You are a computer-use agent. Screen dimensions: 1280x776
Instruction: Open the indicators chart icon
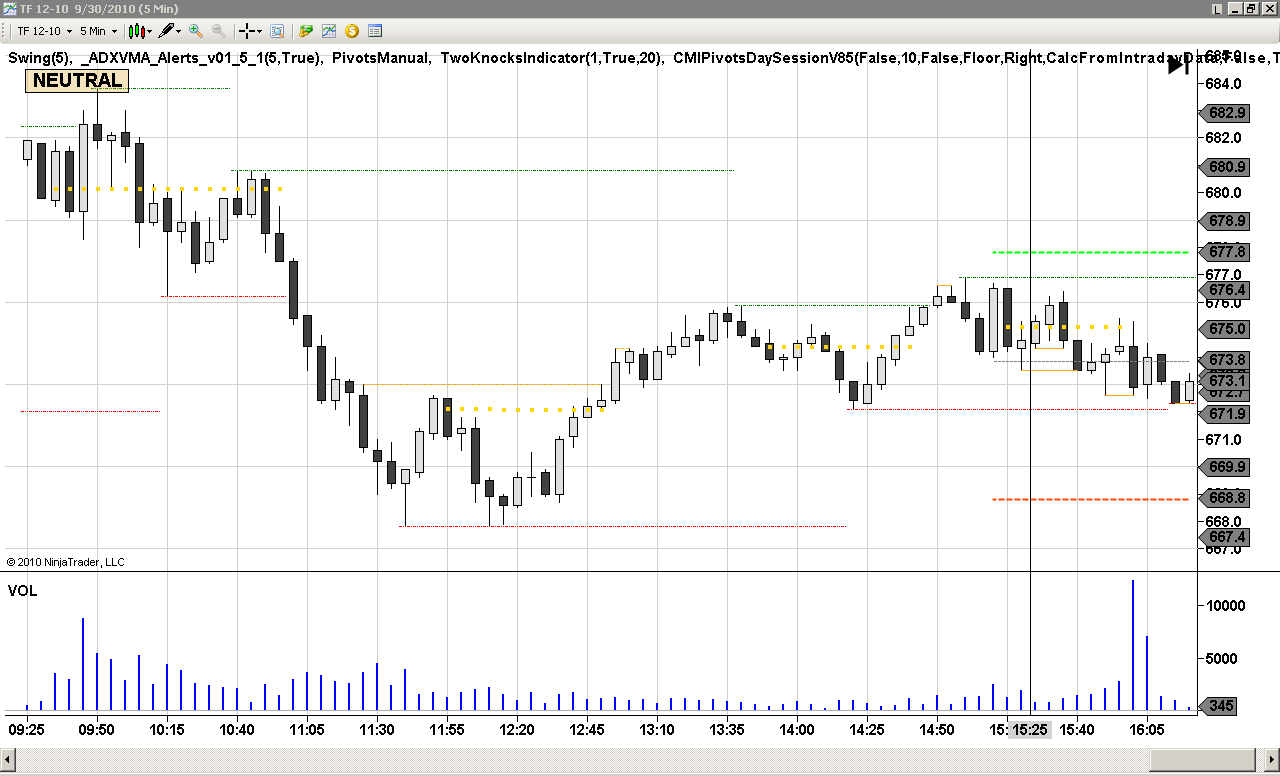point(329,31)
